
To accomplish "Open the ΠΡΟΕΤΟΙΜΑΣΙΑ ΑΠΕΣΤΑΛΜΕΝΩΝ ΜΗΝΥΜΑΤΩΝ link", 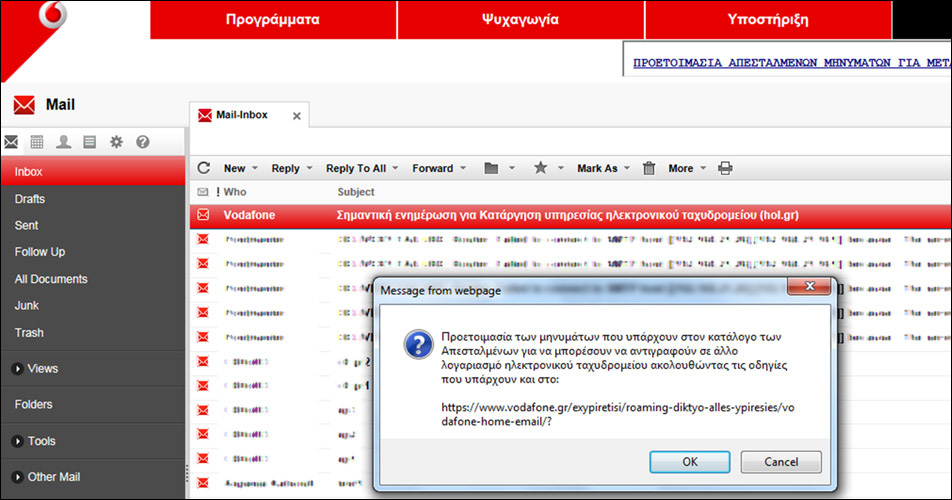I will [x=792, y=62].
